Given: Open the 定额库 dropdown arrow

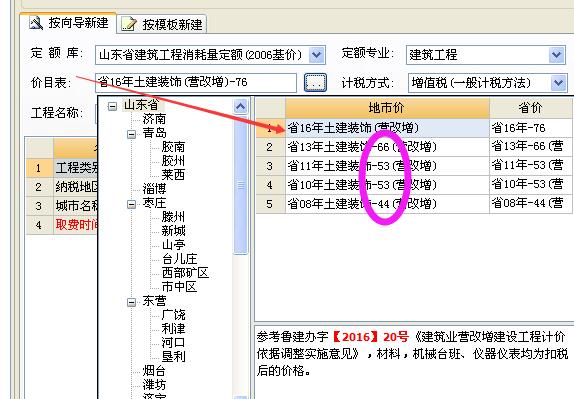Looking at the screenshot, I should pos(317,55).
